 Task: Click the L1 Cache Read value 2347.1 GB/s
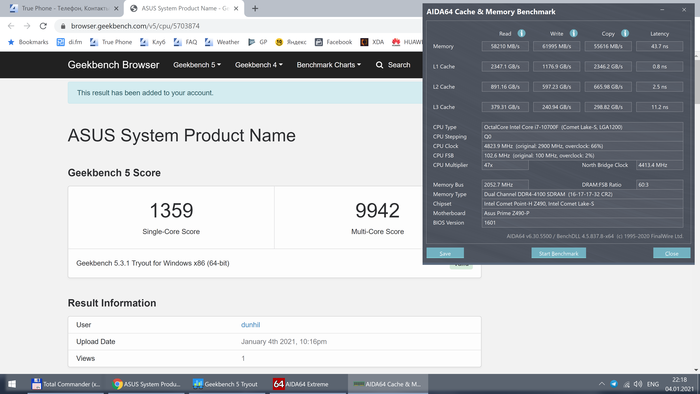(505, 66)
